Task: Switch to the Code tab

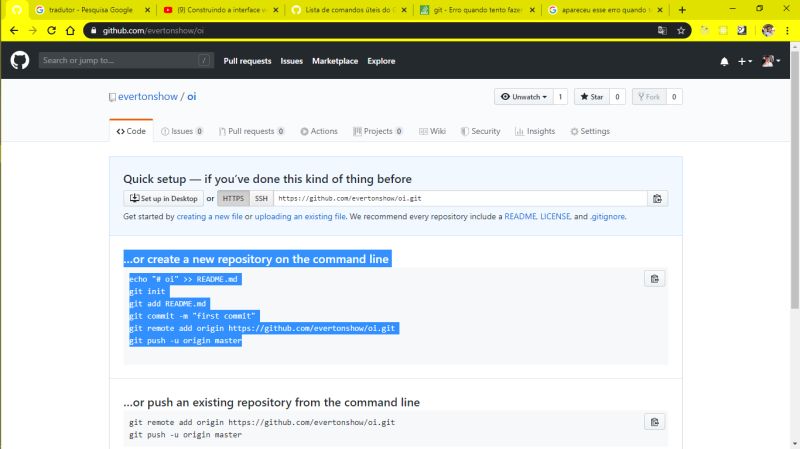Action: click(131, 131)
